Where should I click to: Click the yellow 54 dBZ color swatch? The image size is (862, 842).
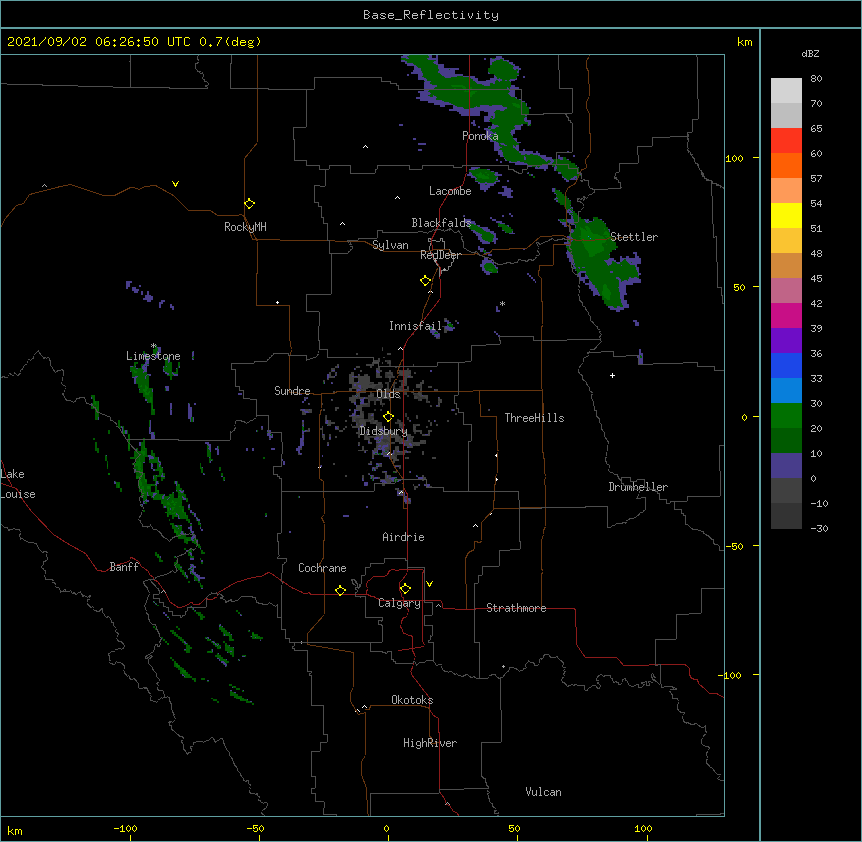pos(786,215)
